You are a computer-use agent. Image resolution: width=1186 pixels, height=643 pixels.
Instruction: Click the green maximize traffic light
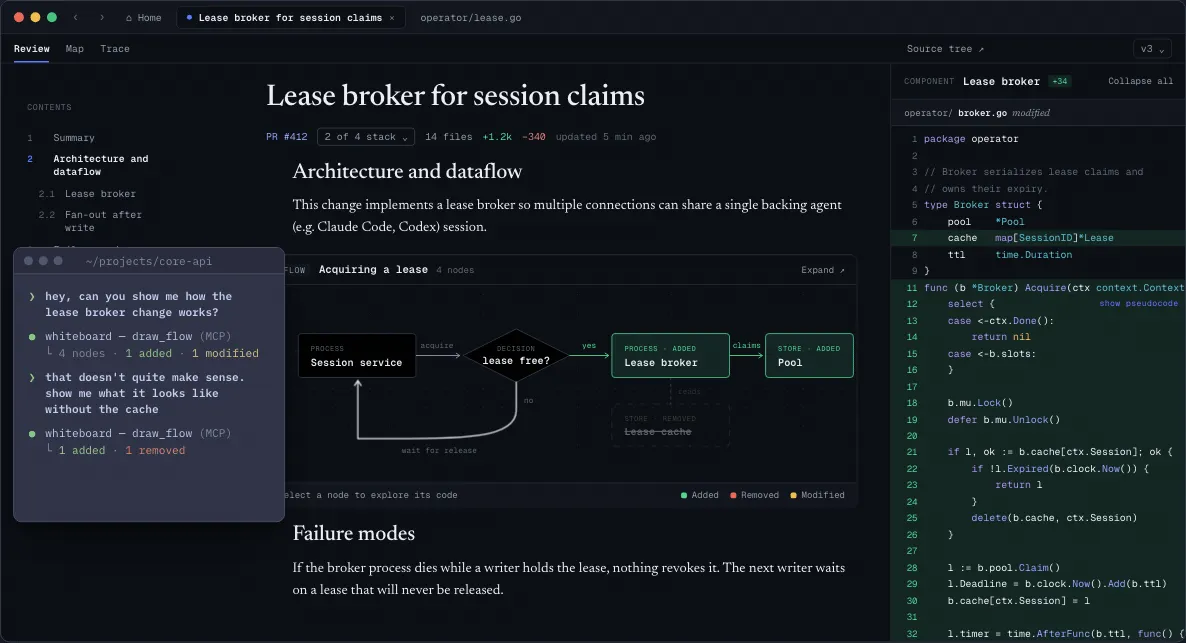tap(51, 17)
